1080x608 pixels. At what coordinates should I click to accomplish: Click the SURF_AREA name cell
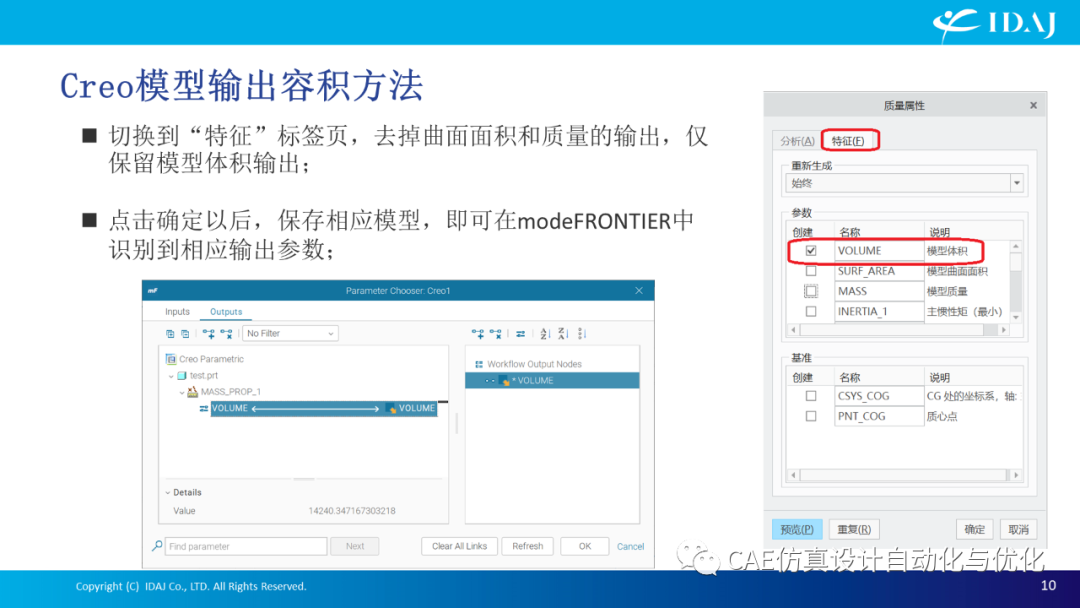click(x=879, y=271)
